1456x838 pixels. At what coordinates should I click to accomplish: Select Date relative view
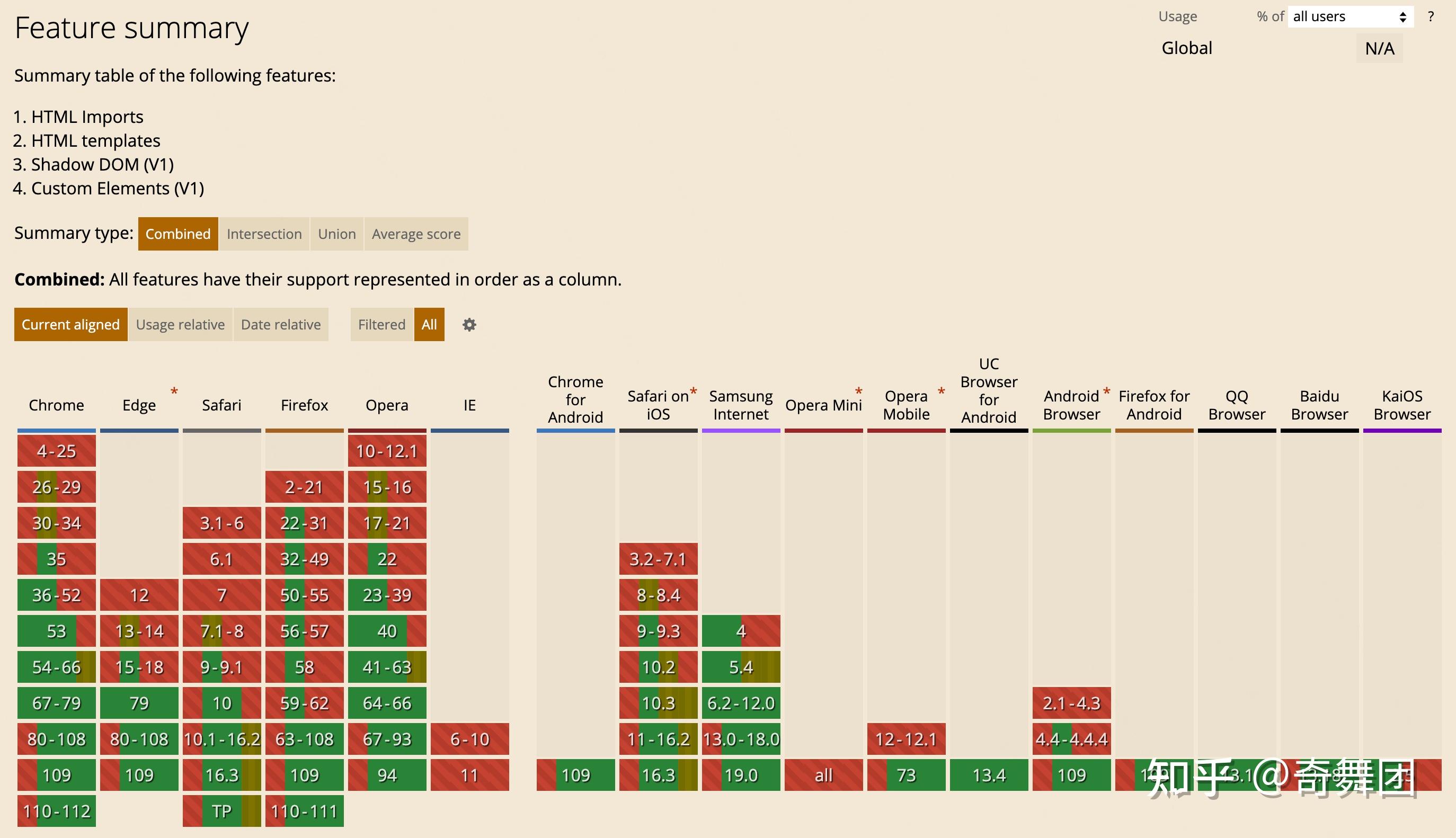coord(281,325)
